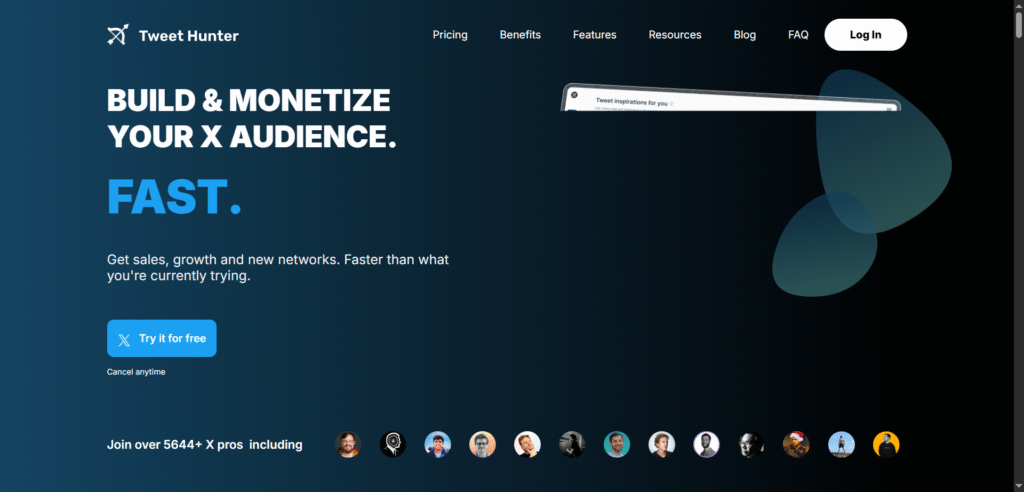The image size is (1024, 492).
Task: Click the black avatar with white head outline
Action: [393, 445]
